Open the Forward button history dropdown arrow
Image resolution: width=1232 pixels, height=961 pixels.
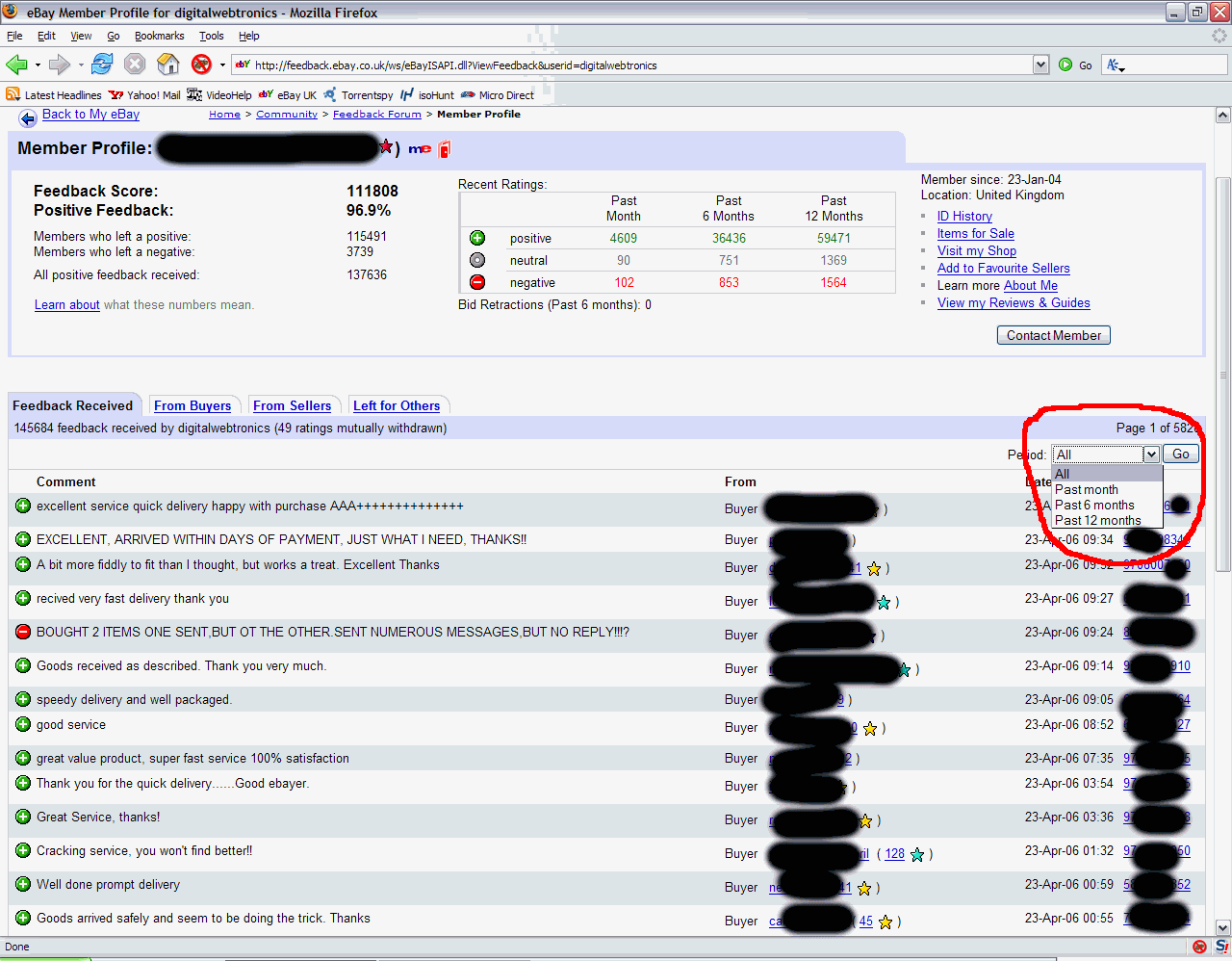[81, 65]
